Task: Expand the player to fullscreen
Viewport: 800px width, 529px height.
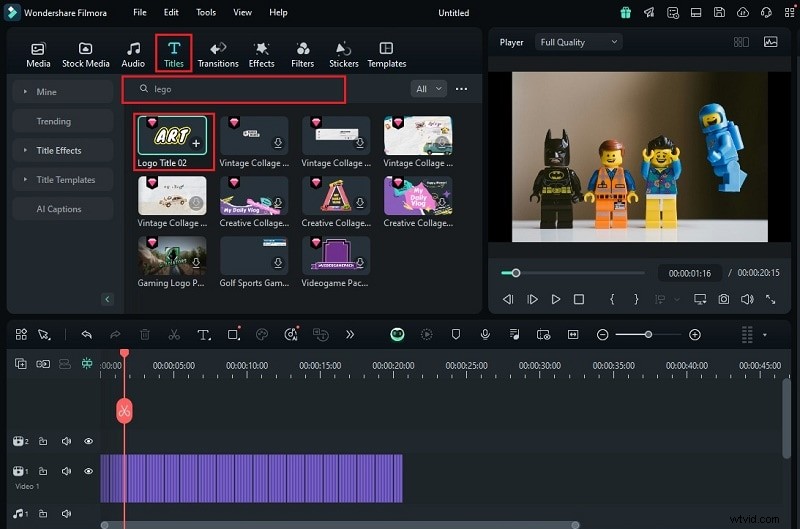Action: tap(770, 299)
